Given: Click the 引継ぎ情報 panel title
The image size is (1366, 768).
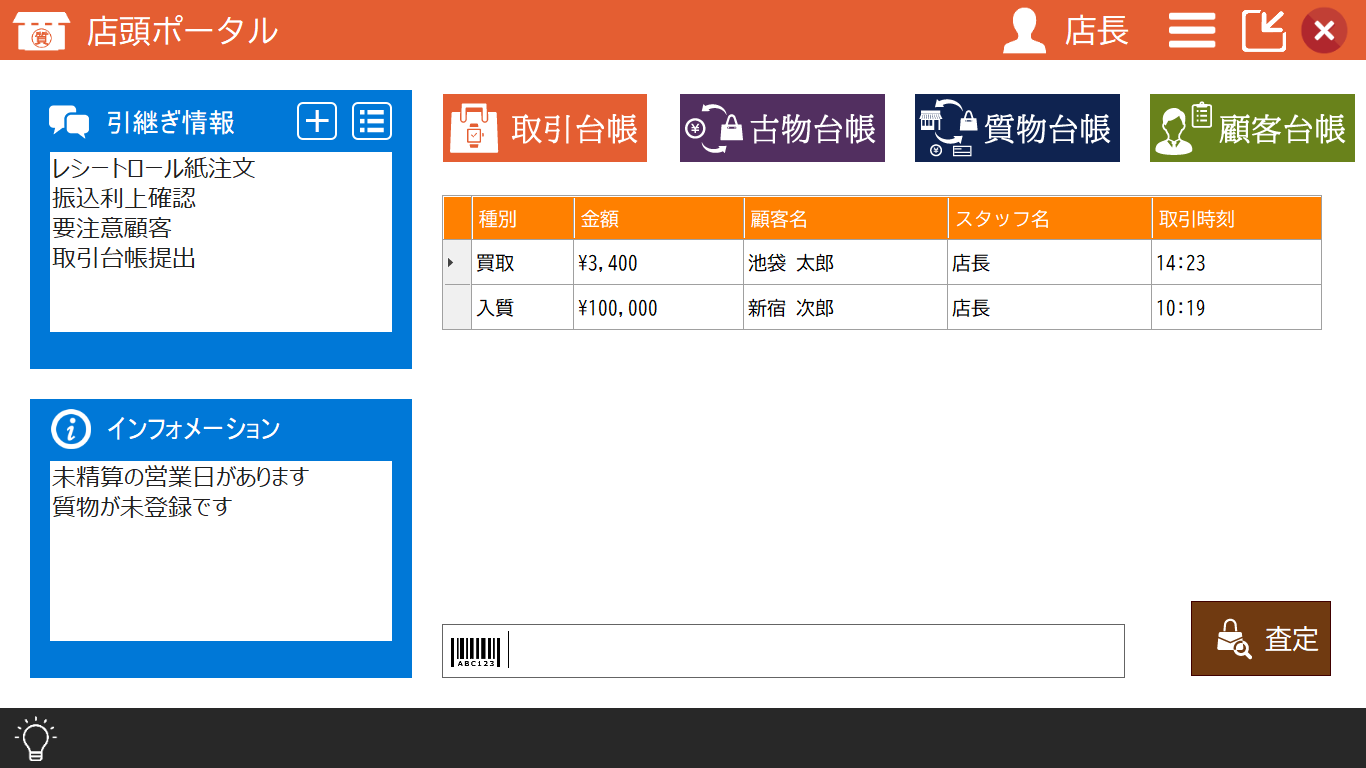Looking at the screenshot, I should [171, 122].
